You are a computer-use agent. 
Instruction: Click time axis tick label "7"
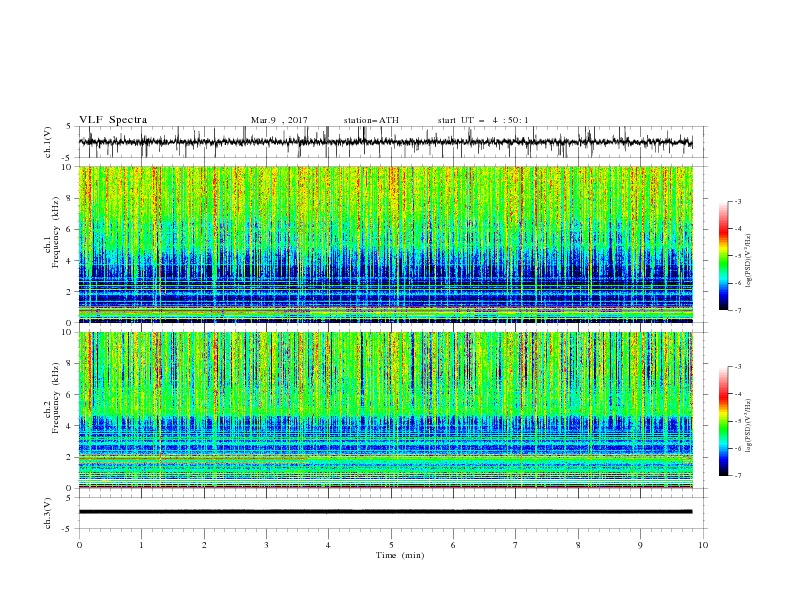[516, 545]
